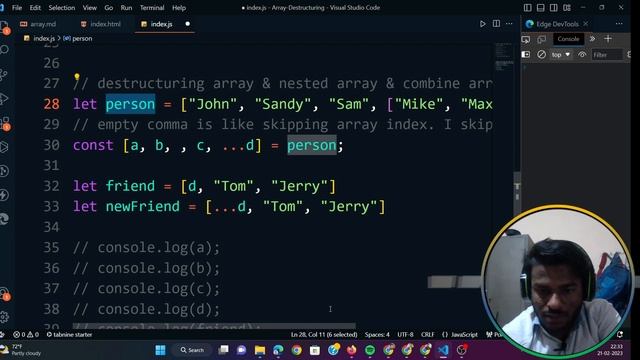Open the Source Control view
640x360 pixels.
tap(4, 74)
